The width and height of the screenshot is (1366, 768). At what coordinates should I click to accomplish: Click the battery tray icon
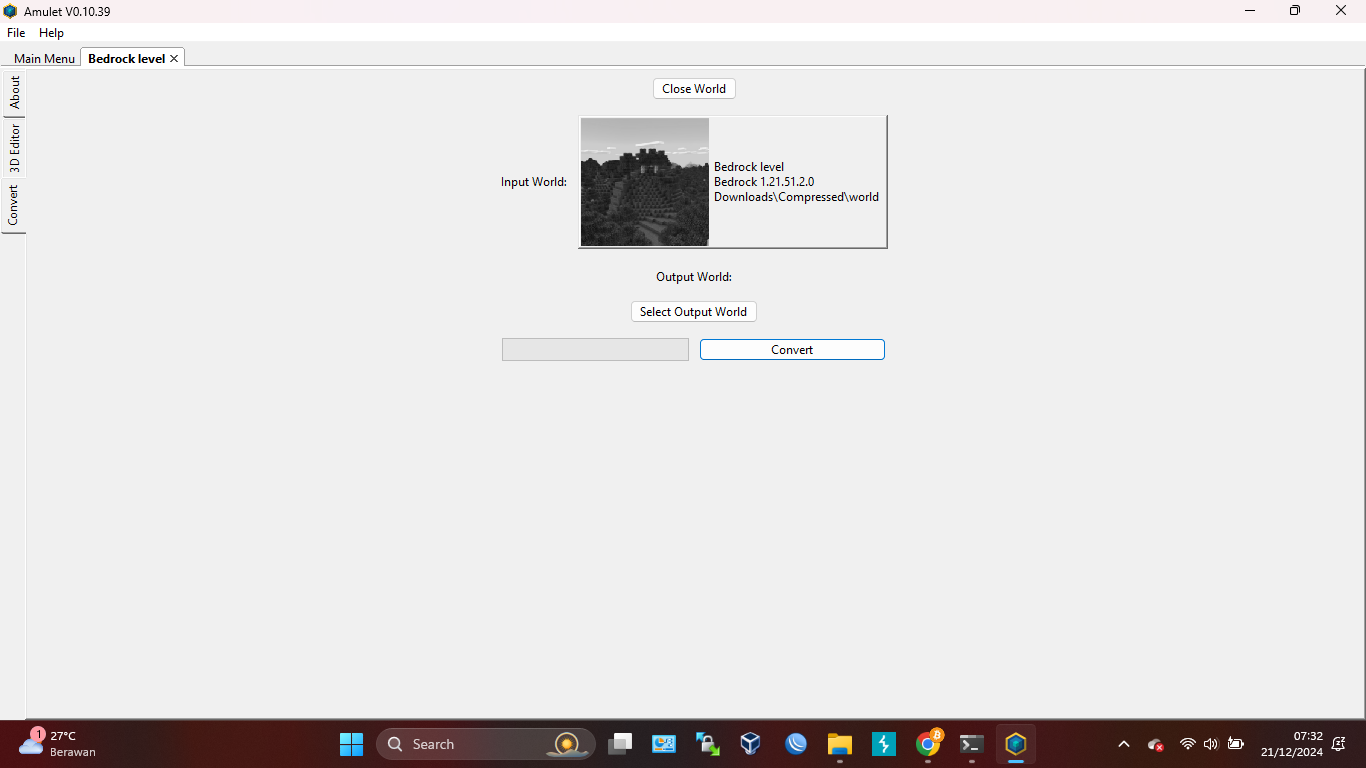(1236, 744)
